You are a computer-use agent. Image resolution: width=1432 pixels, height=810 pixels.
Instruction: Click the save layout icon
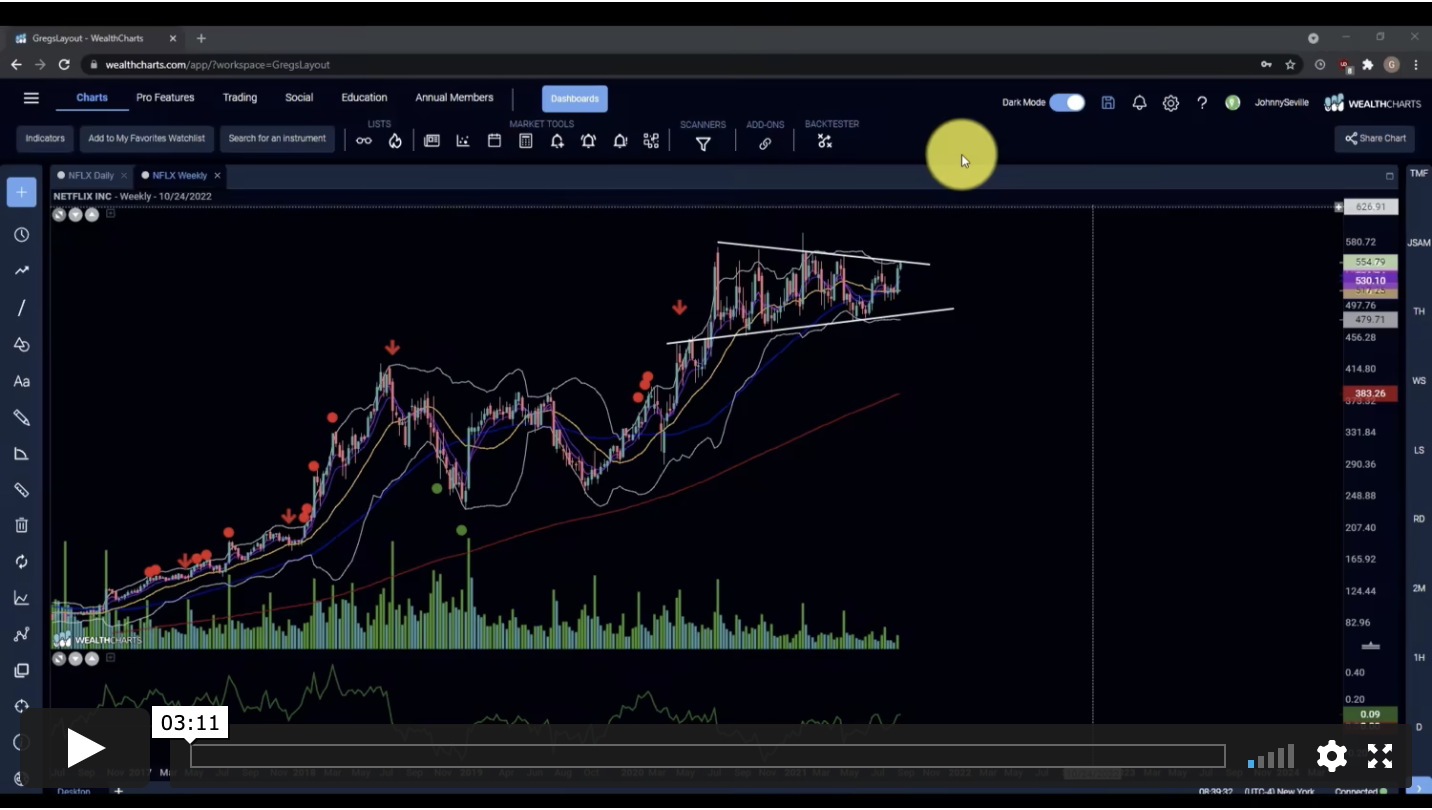[1108, 102]
